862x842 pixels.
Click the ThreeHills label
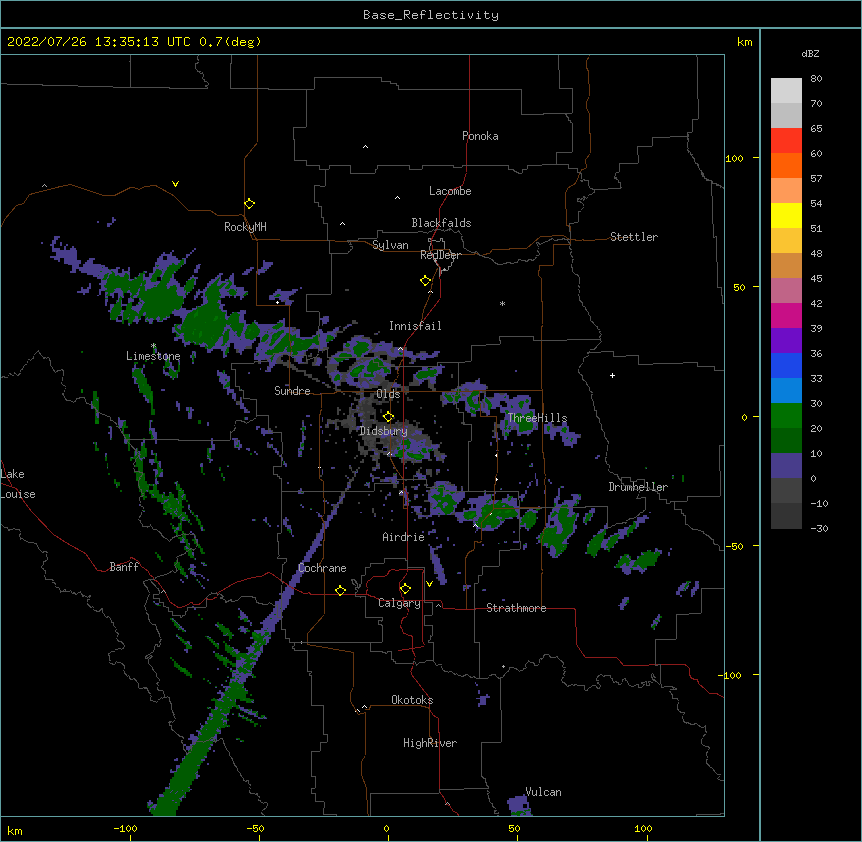click(537, 418)
